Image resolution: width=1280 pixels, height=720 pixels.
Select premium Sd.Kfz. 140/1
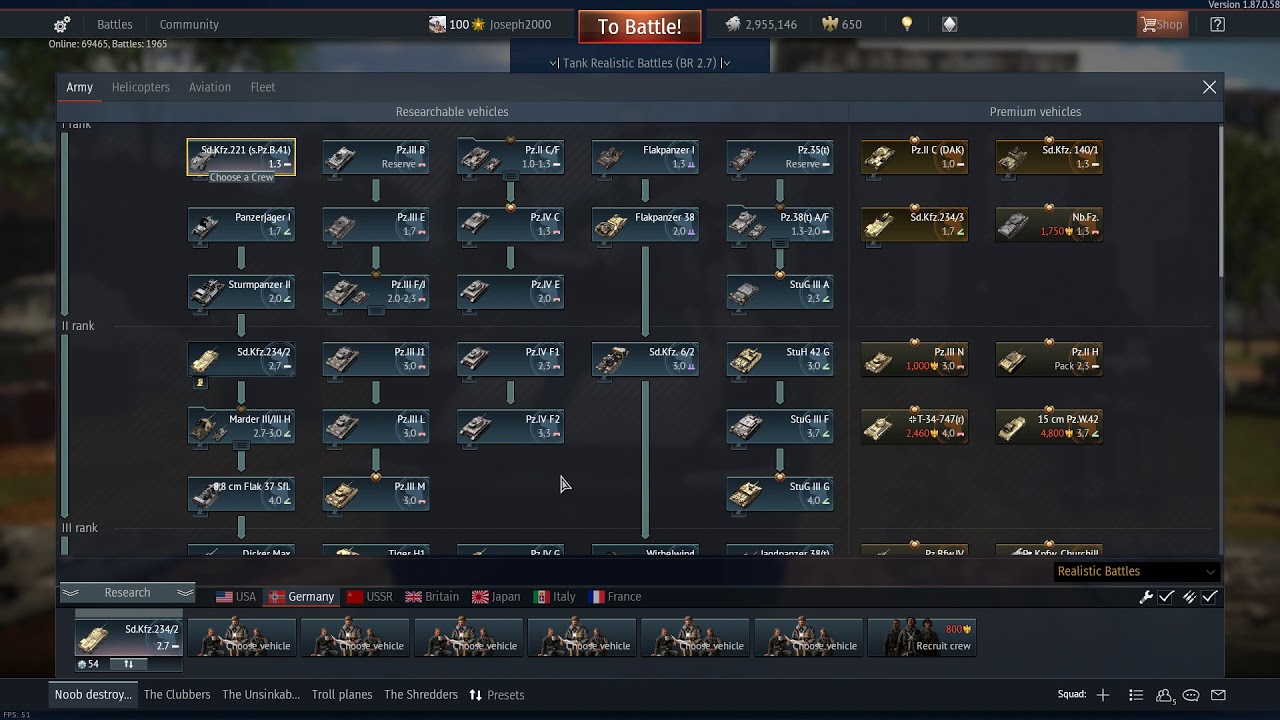click(1049, 157)
